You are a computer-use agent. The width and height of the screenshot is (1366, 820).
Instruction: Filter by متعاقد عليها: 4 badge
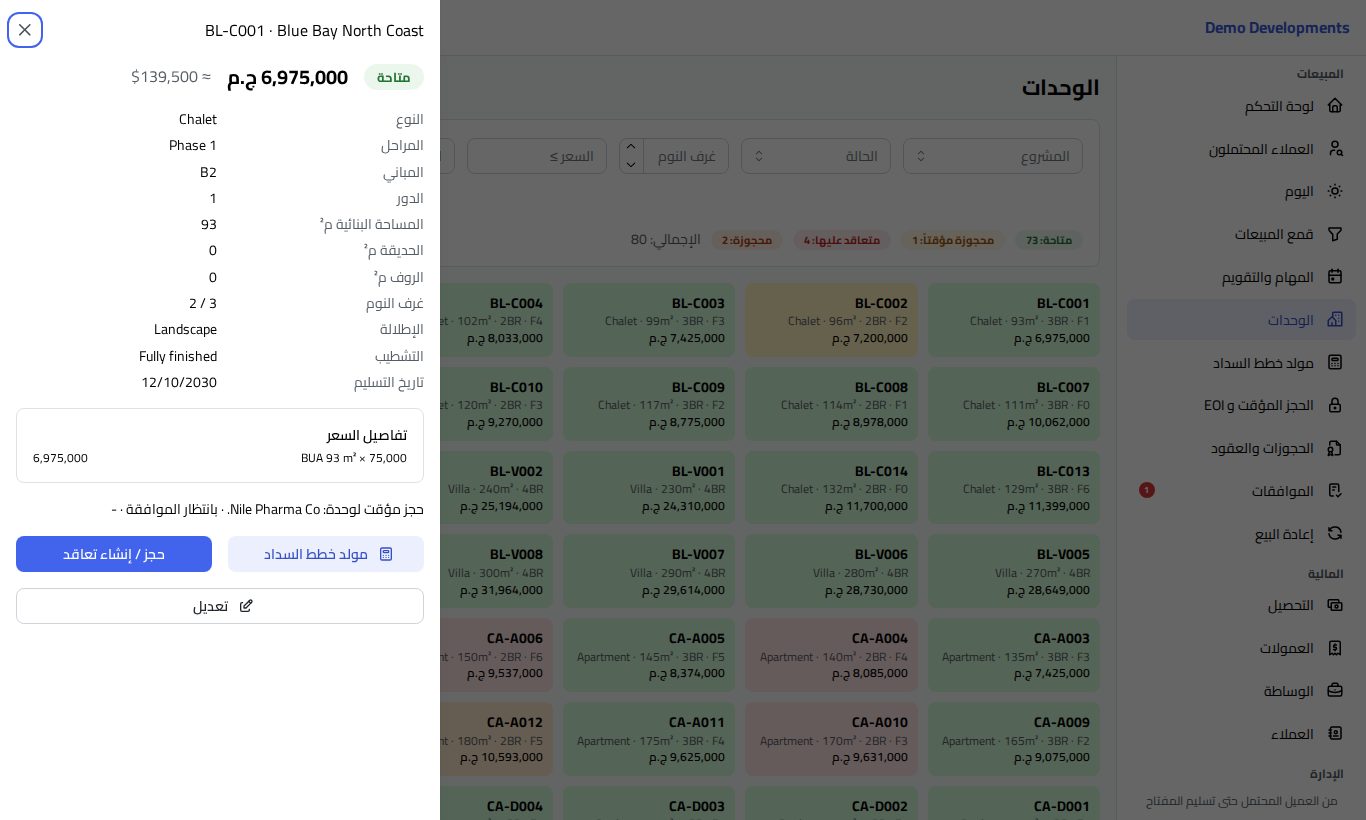[842, 240]
